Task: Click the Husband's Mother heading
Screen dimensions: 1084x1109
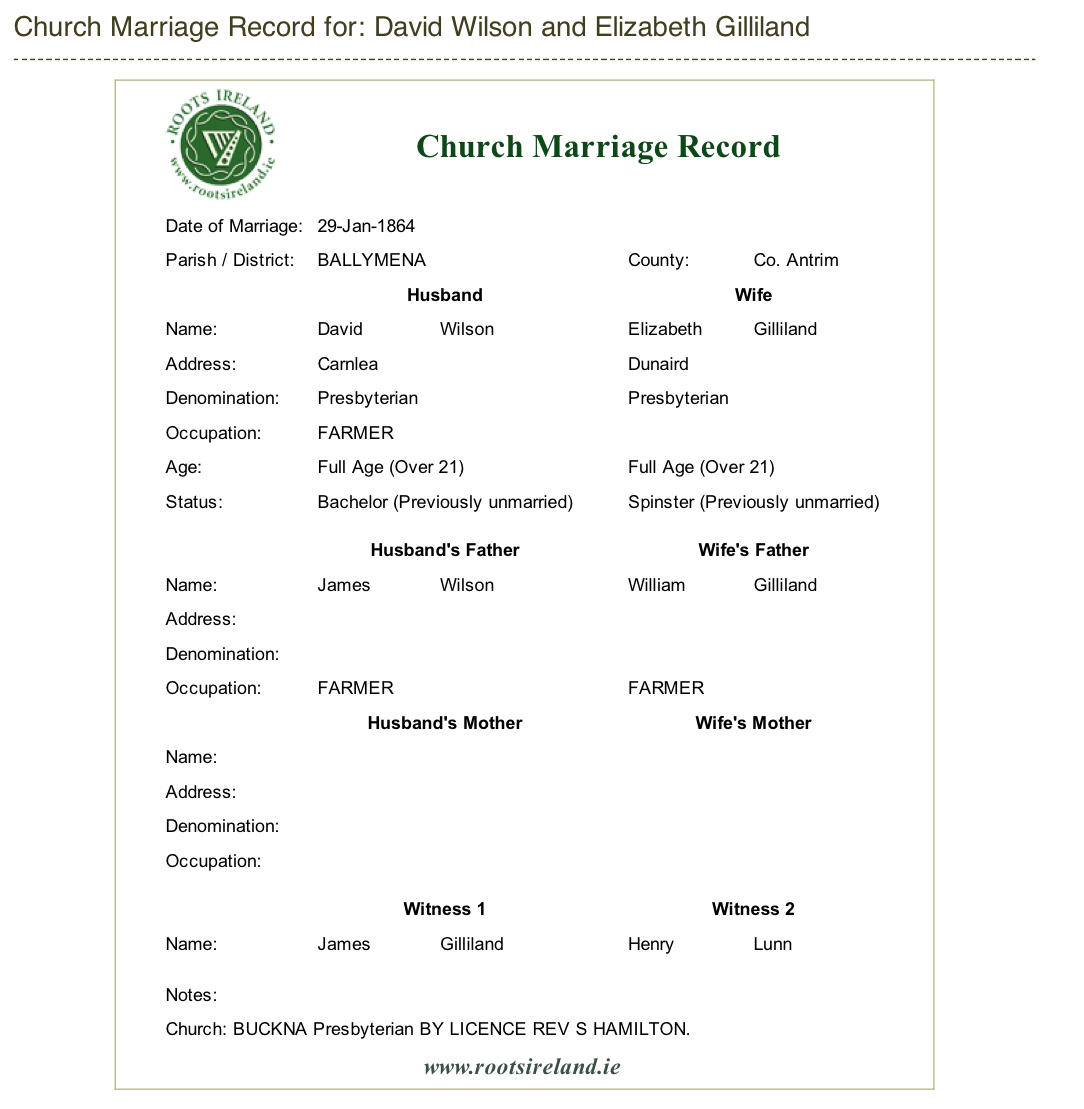Action: click(x=445, y=723)
